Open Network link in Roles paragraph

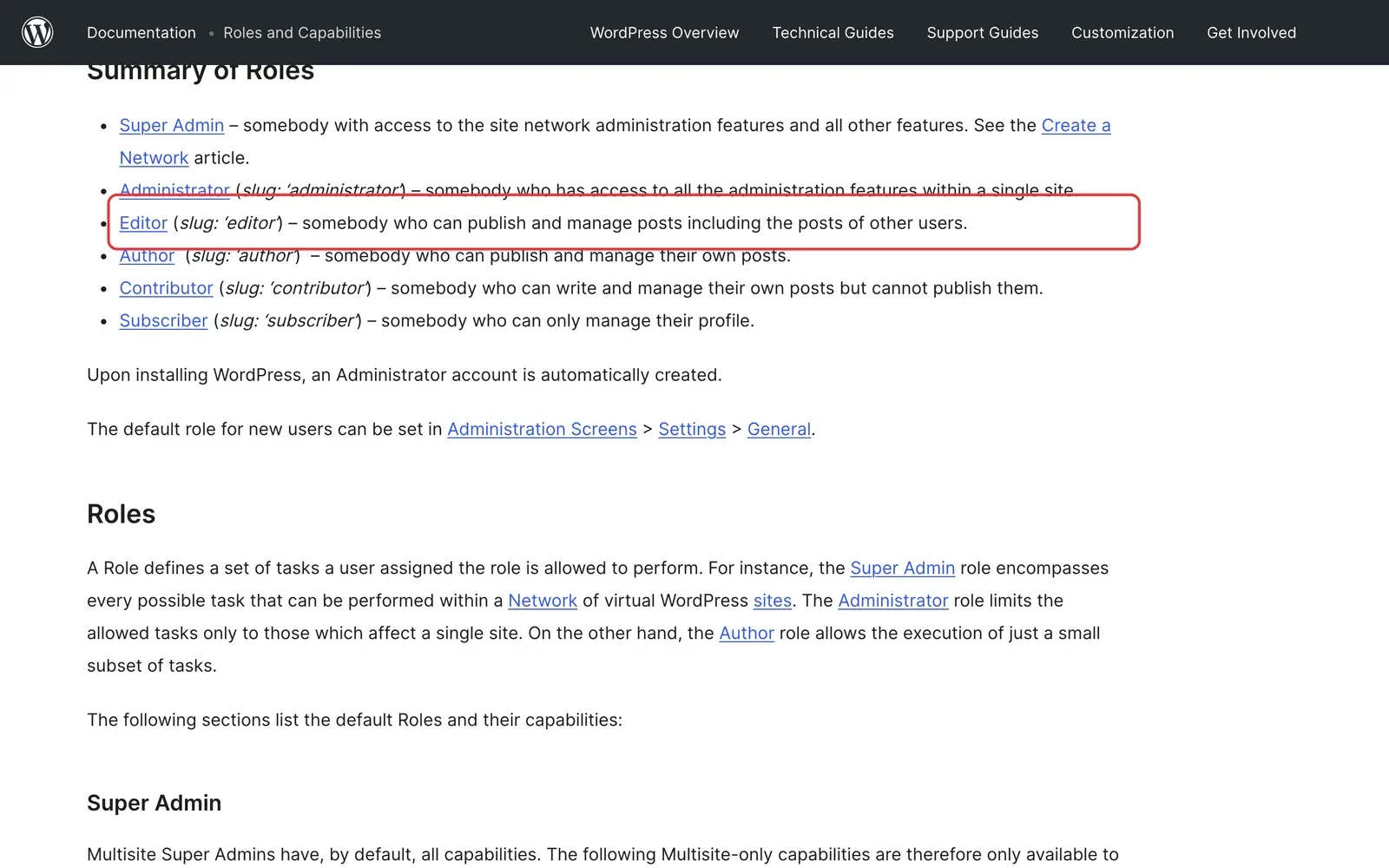543,601
